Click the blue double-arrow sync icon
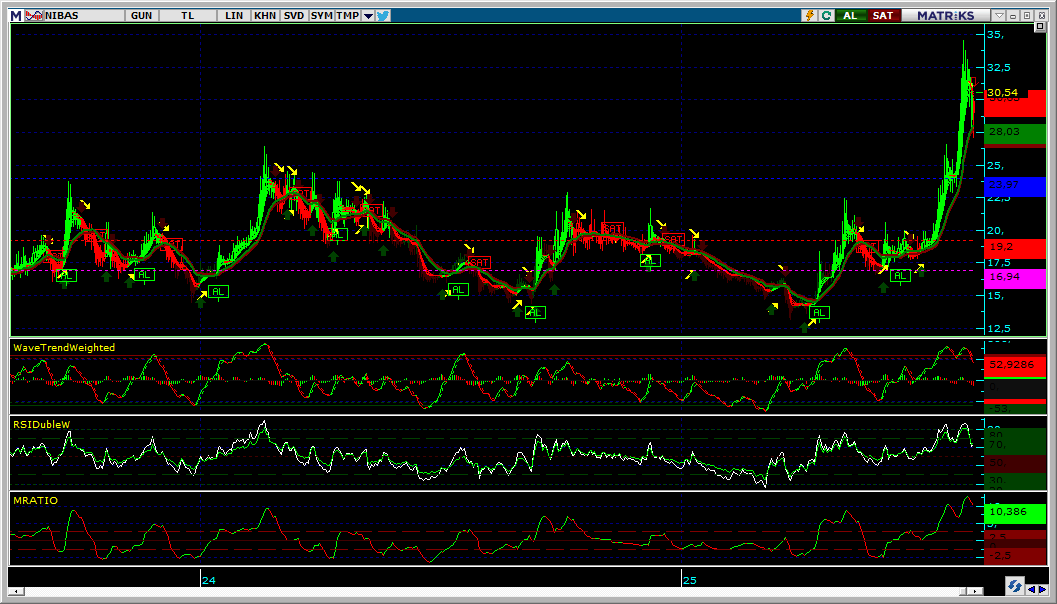Viewport: 1057px width, 604px height. [x=1013, y=584]
